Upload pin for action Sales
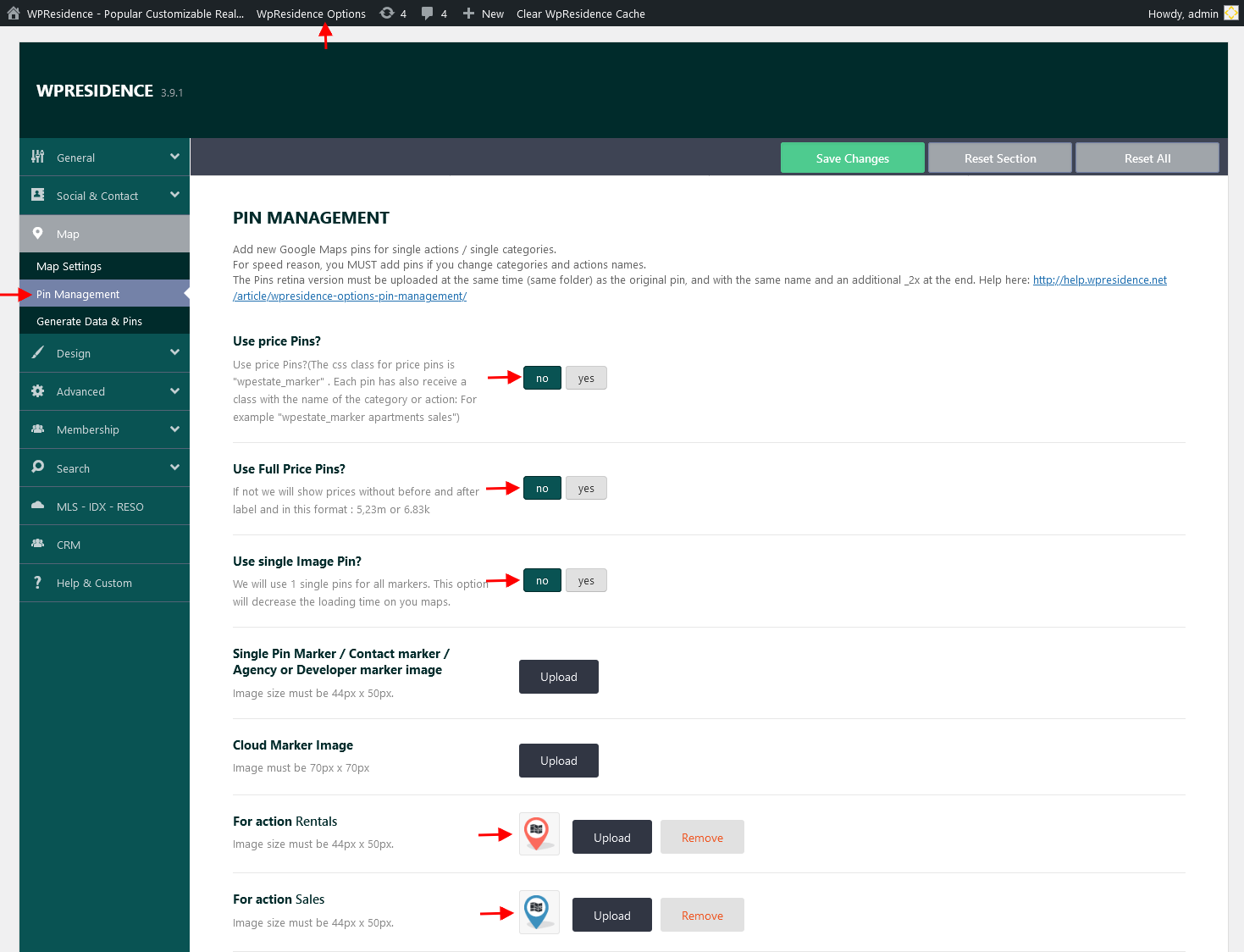 click(612, 915)
